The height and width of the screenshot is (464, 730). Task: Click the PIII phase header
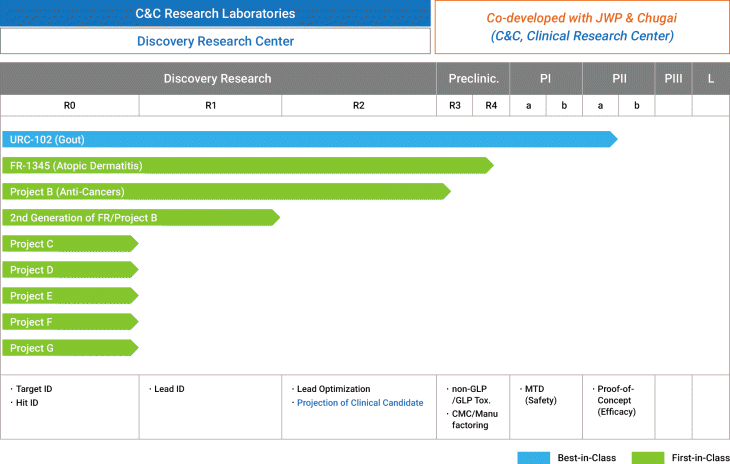point(673,79)
